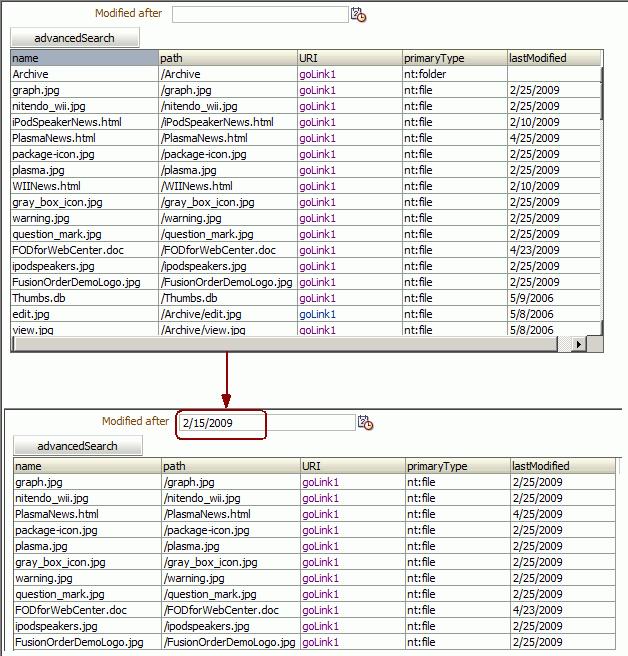Open goLink1 for edit.jpg row
Screen dimensions: 628x656
click(x=318, y=314)
